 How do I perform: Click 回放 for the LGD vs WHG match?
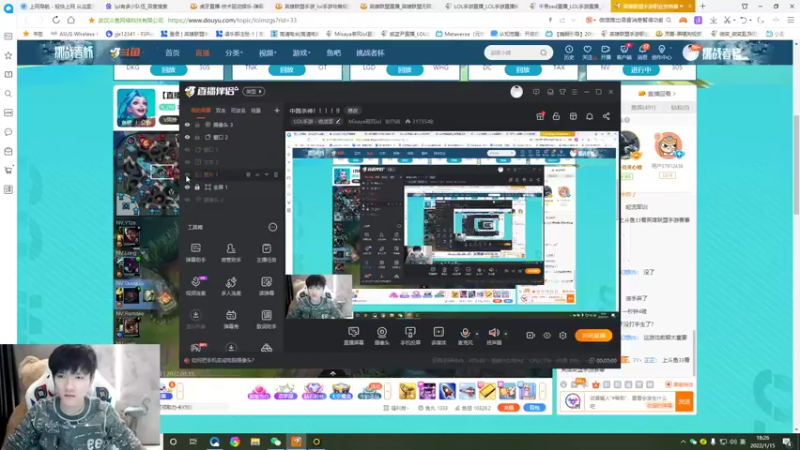[405, 70]
